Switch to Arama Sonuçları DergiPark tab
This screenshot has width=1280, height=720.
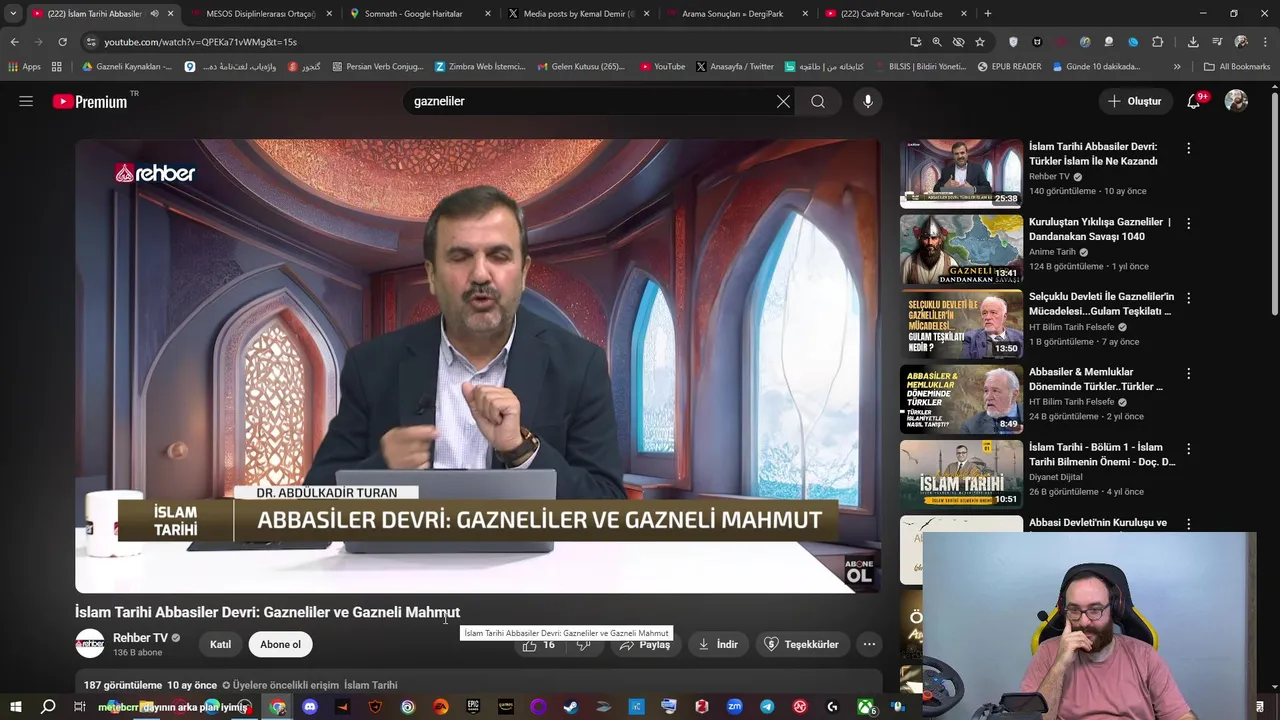coord(738,14)
